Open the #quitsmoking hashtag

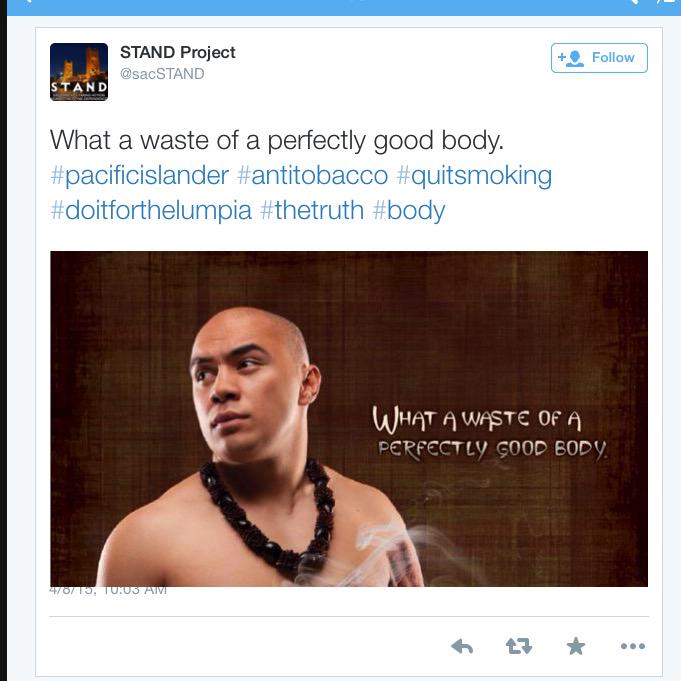click(474, 176)
